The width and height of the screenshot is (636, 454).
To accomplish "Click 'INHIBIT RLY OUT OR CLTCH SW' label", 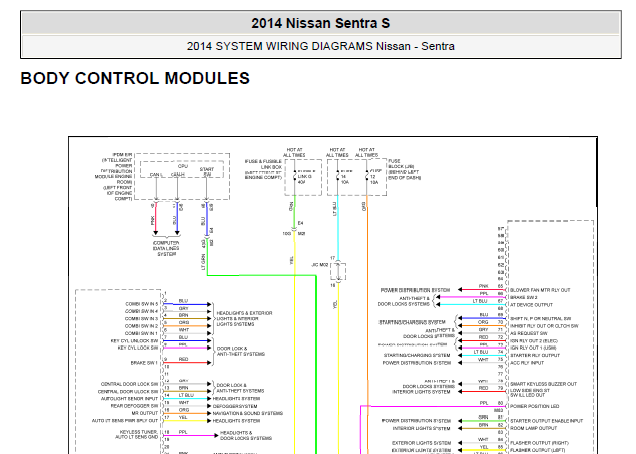I will 544,326.
